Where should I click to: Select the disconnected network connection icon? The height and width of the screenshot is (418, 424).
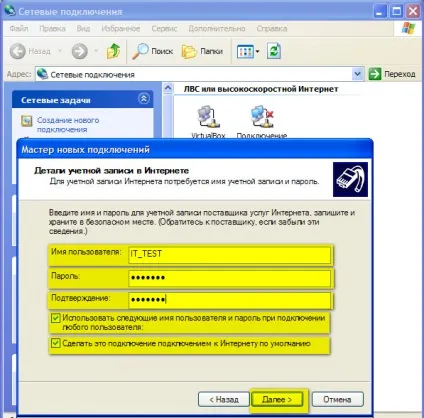[262, 117]
